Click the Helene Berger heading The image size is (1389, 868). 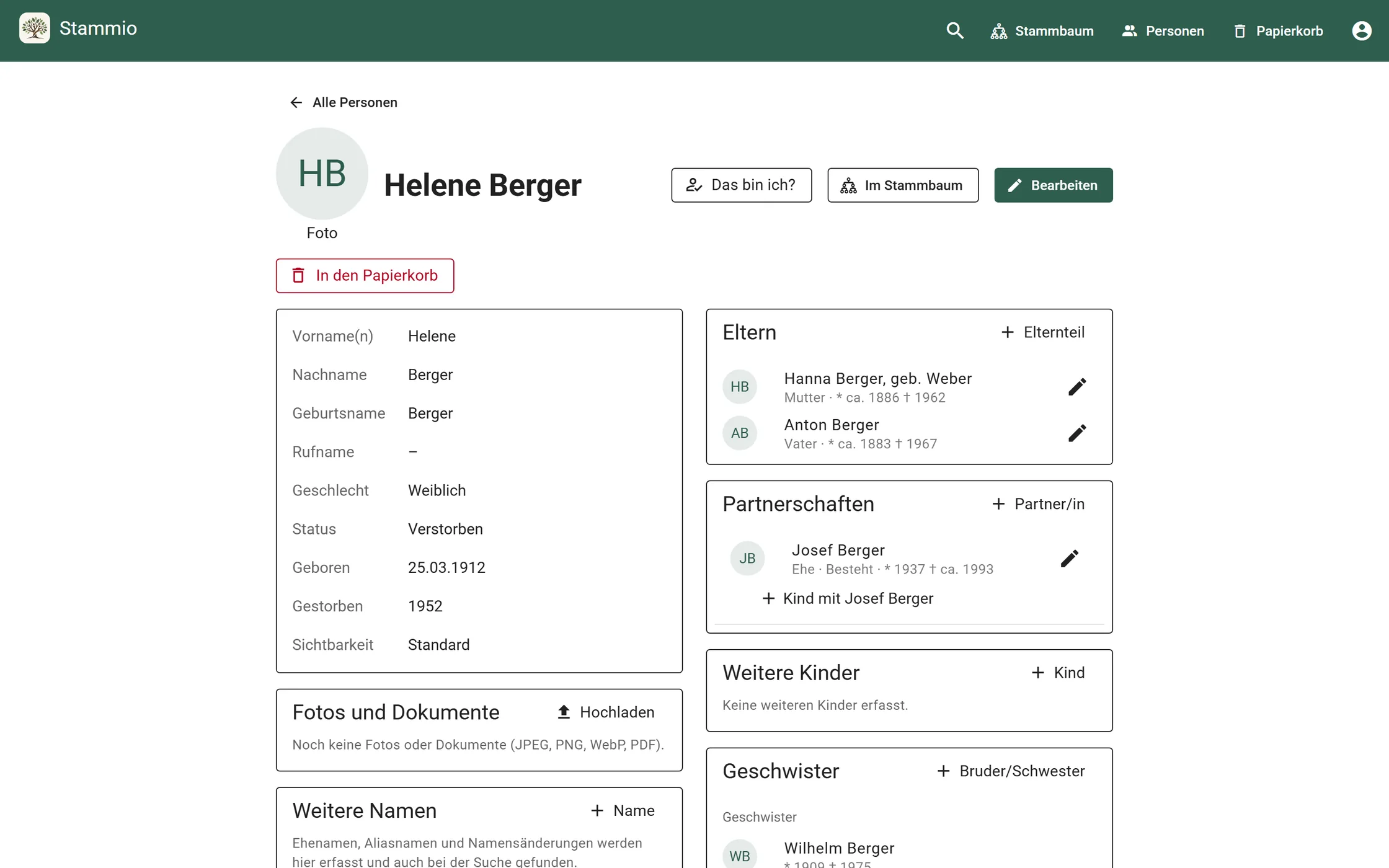click(x=483, y=185)
